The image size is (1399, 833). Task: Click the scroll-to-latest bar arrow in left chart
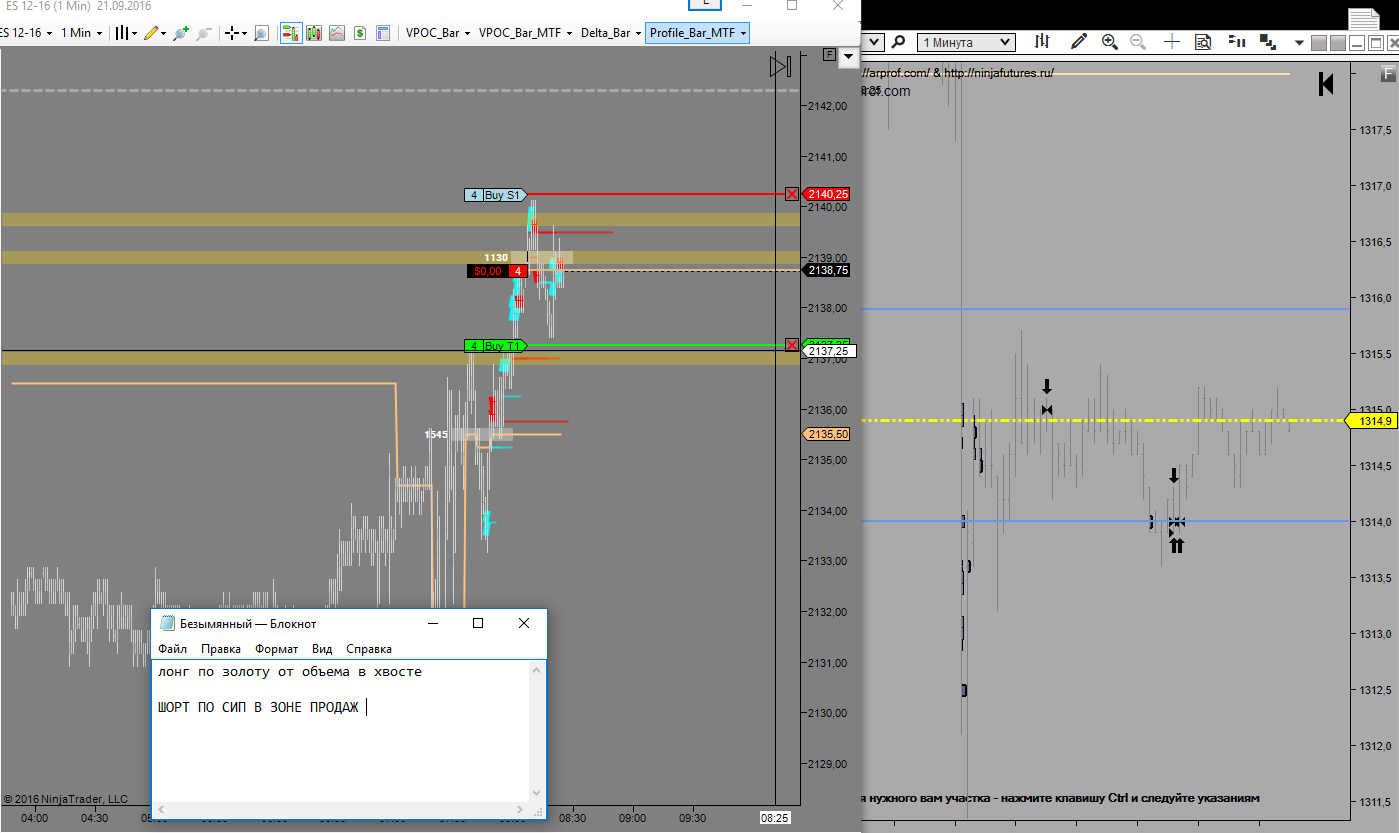781,66
